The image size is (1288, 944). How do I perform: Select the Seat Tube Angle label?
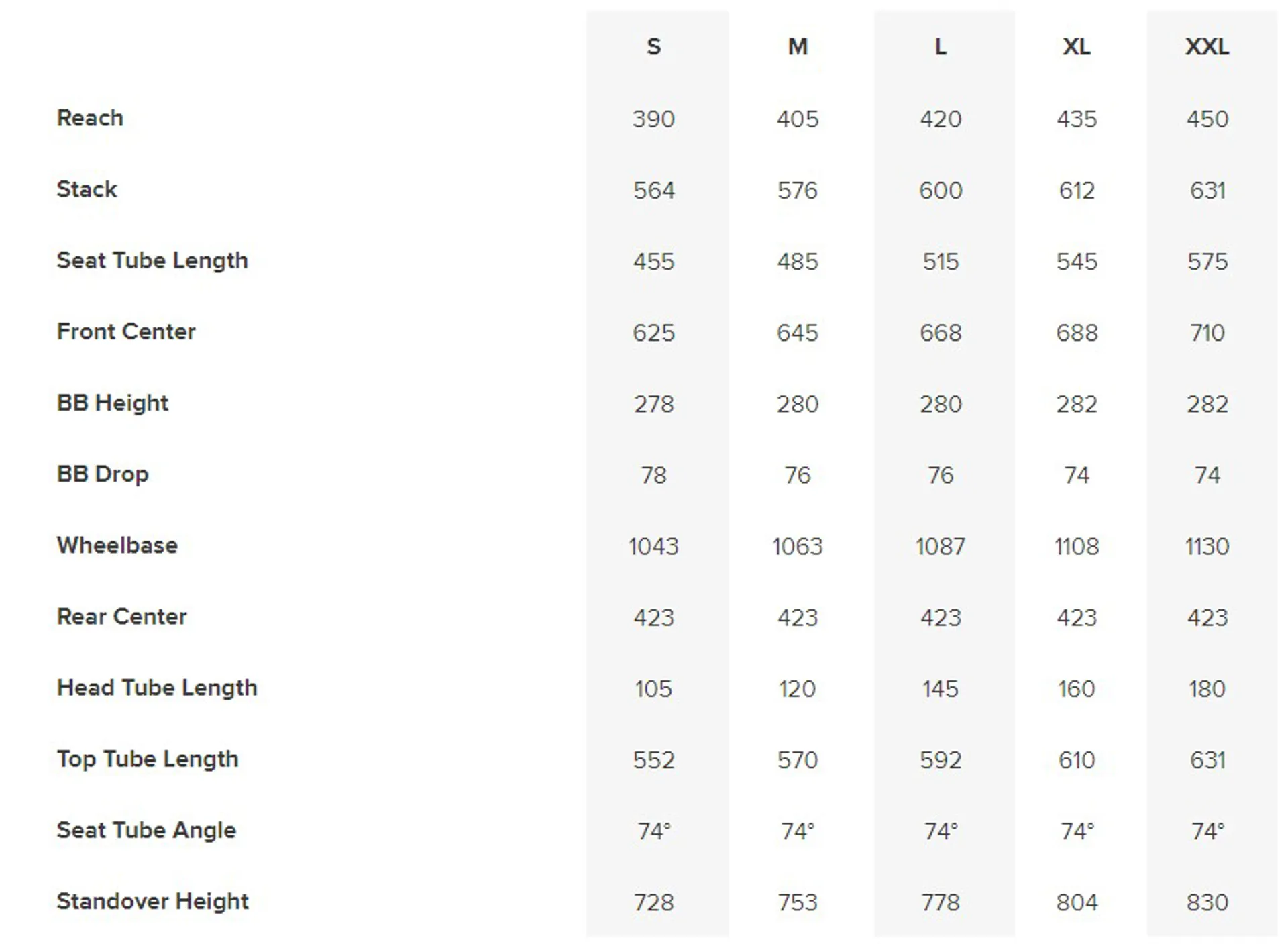tap(146, 831)
